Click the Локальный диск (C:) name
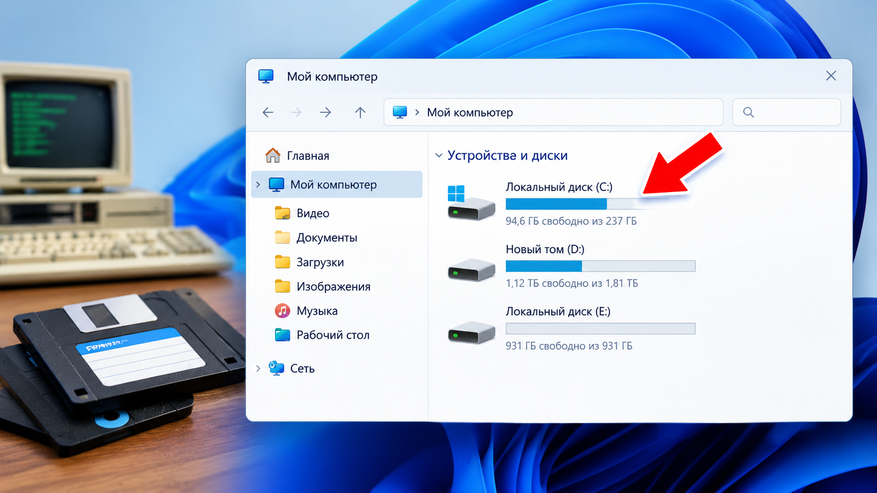Viewport: 877px width, 493px height. [x=559, y=187]
